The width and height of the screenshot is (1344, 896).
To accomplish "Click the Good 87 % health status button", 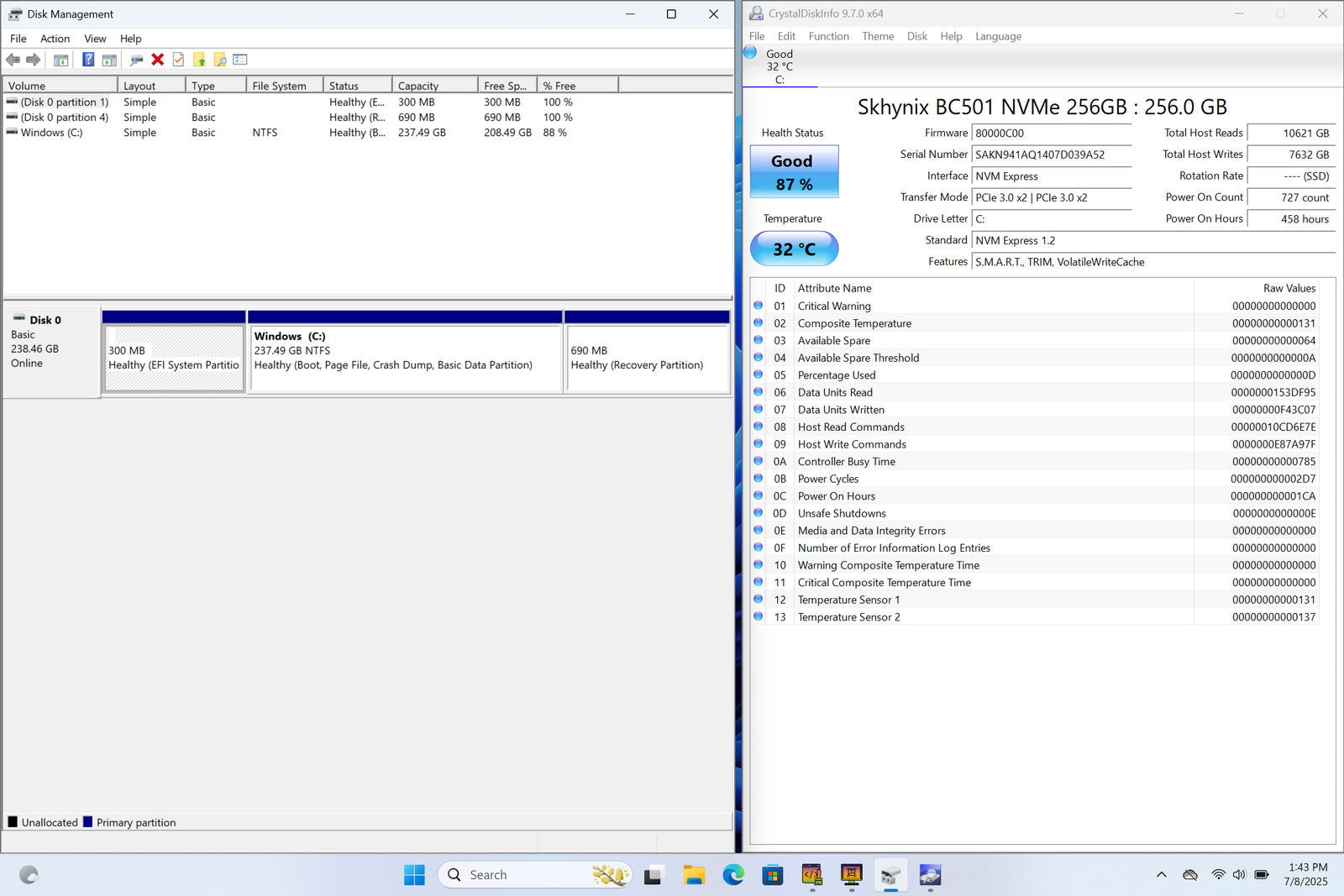I will pos(794,172).
